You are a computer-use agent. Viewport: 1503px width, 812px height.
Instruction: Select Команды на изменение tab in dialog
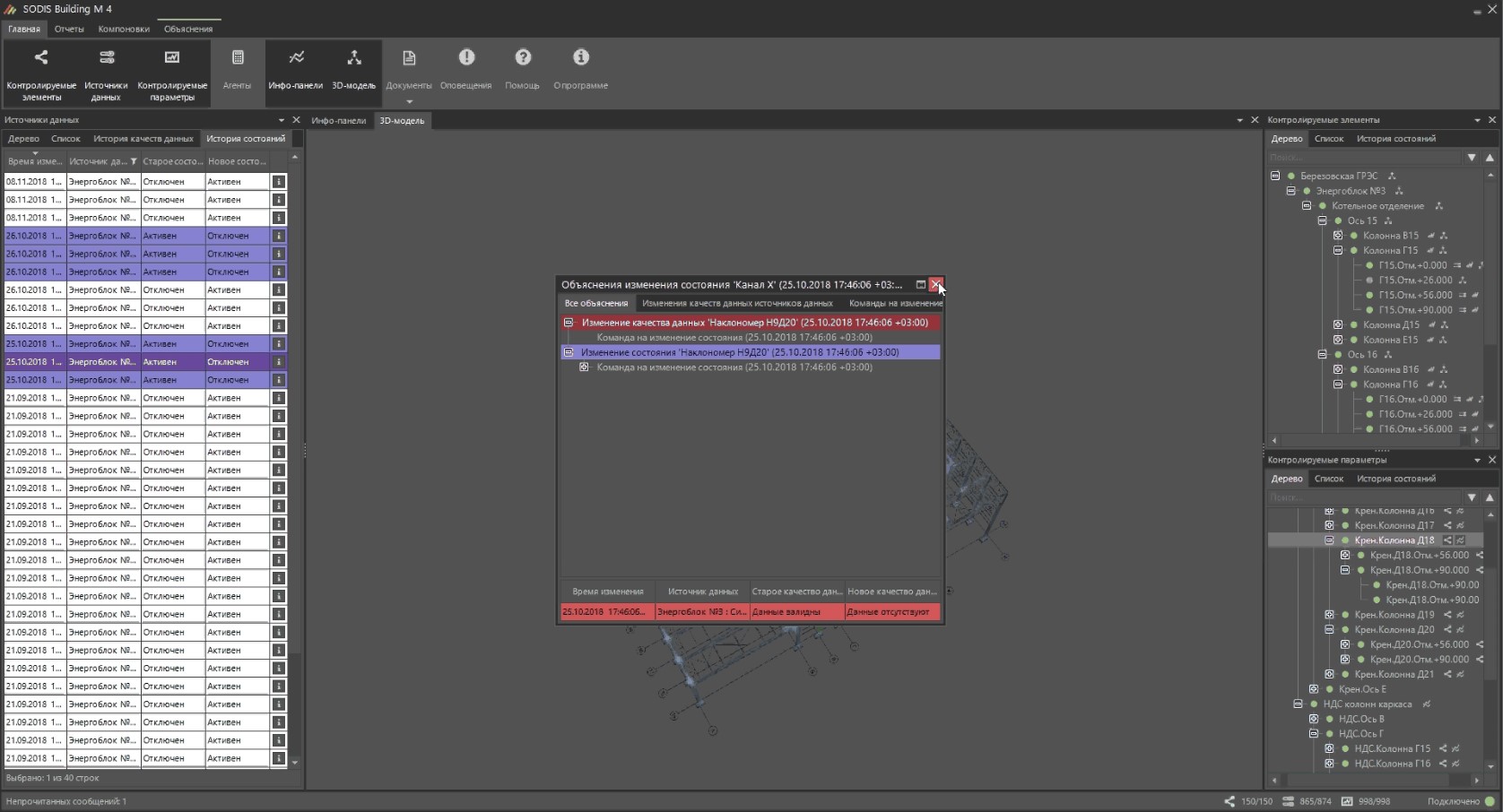895,304
